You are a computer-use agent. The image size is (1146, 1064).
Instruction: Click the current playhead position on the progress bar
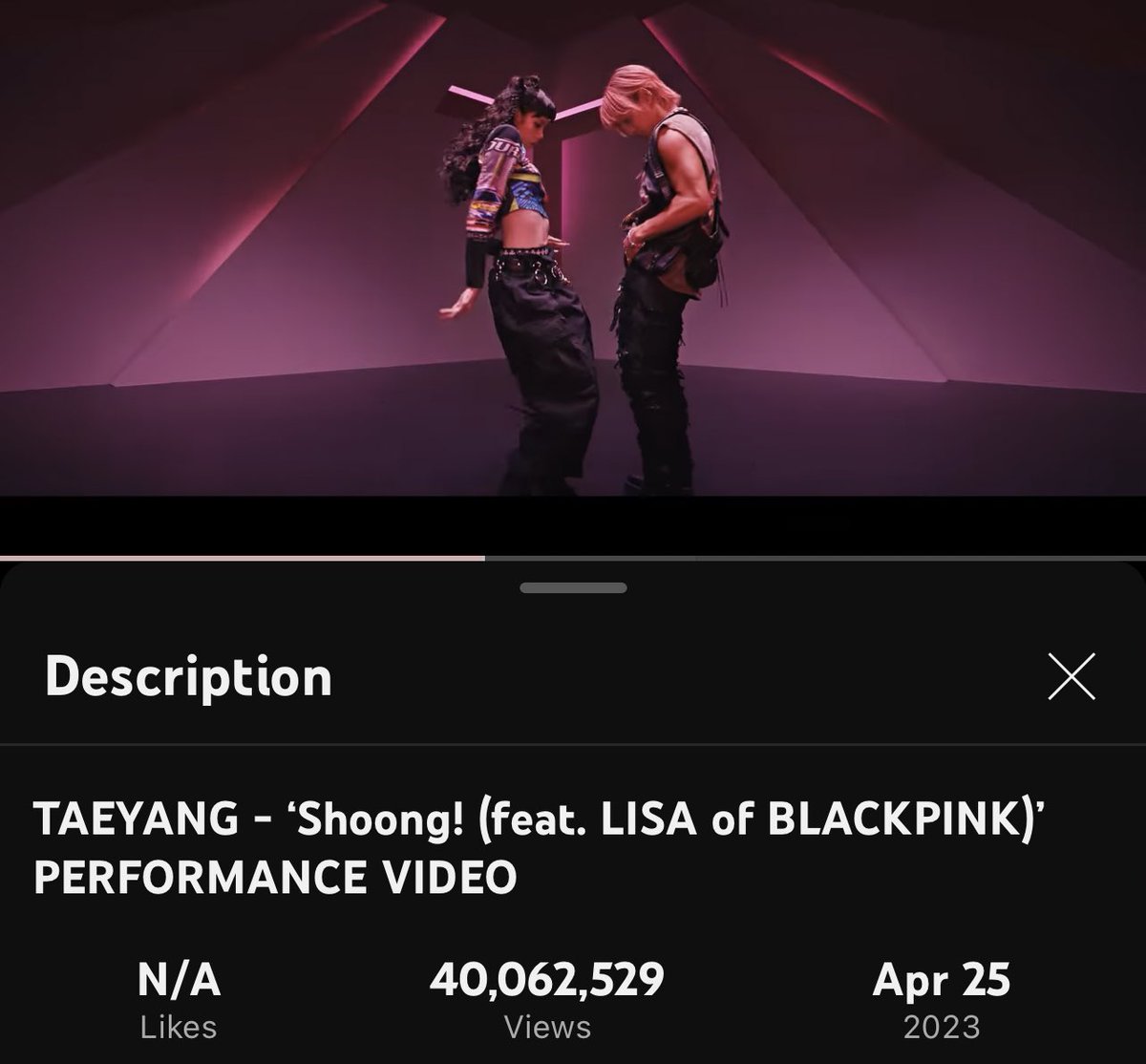coord(484,557)
